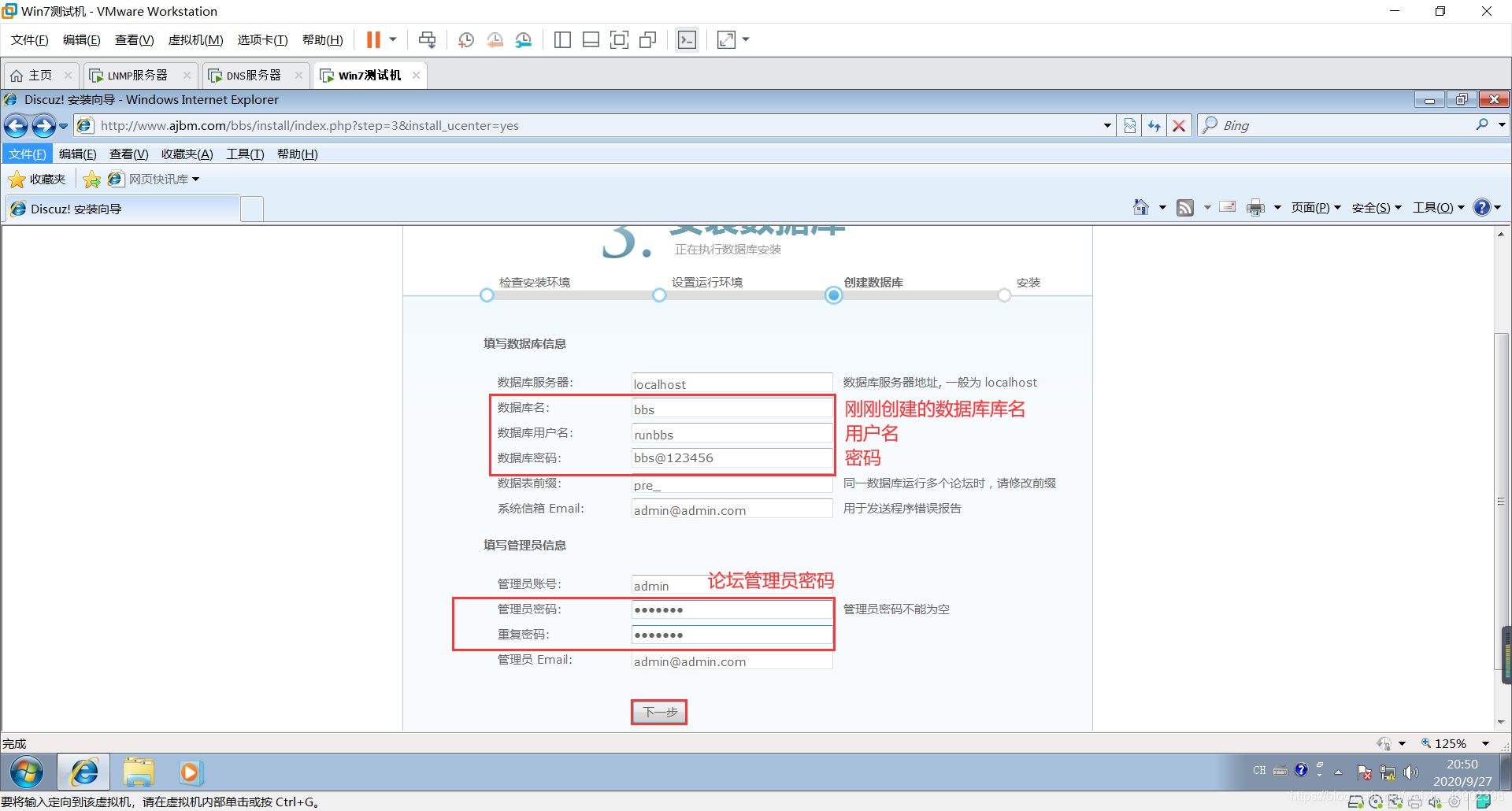Open a new IE tab
The image size is (1512, 811).
pyautogui.click(x=252, y=209)
